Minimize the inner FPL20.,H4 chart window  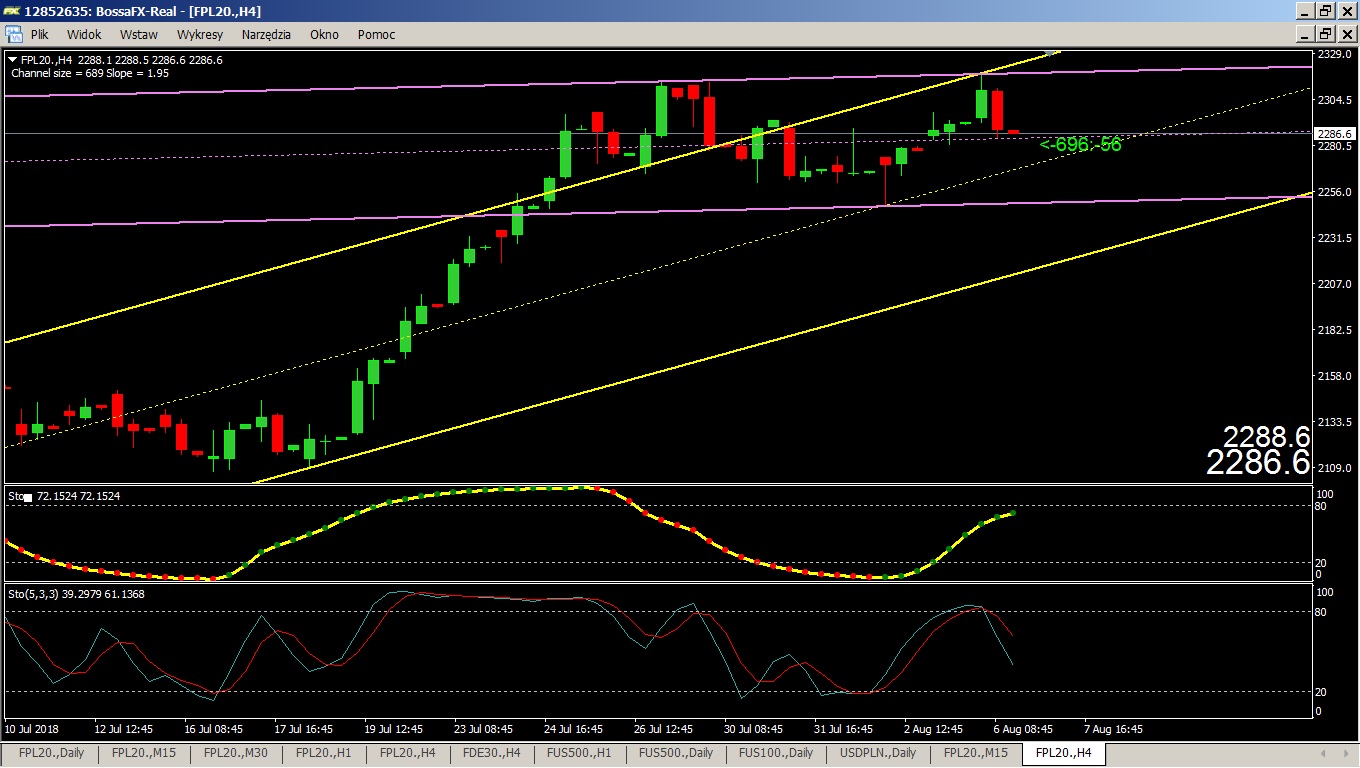[1306, 34]
